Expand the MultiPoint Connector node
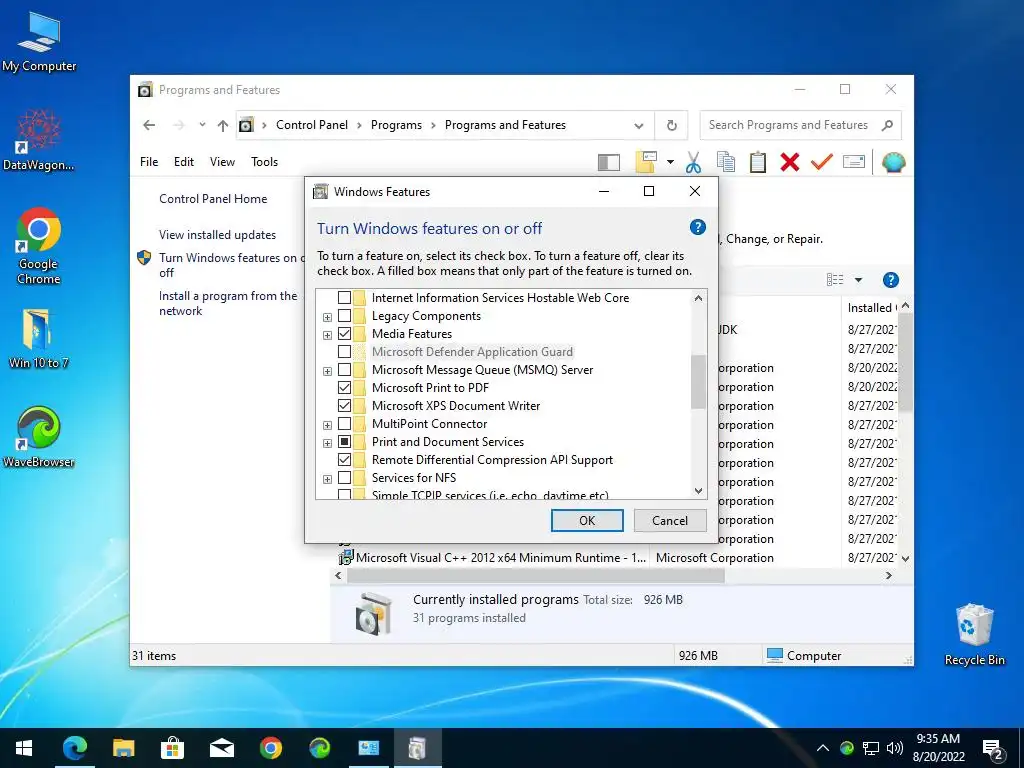 (327, 425)
